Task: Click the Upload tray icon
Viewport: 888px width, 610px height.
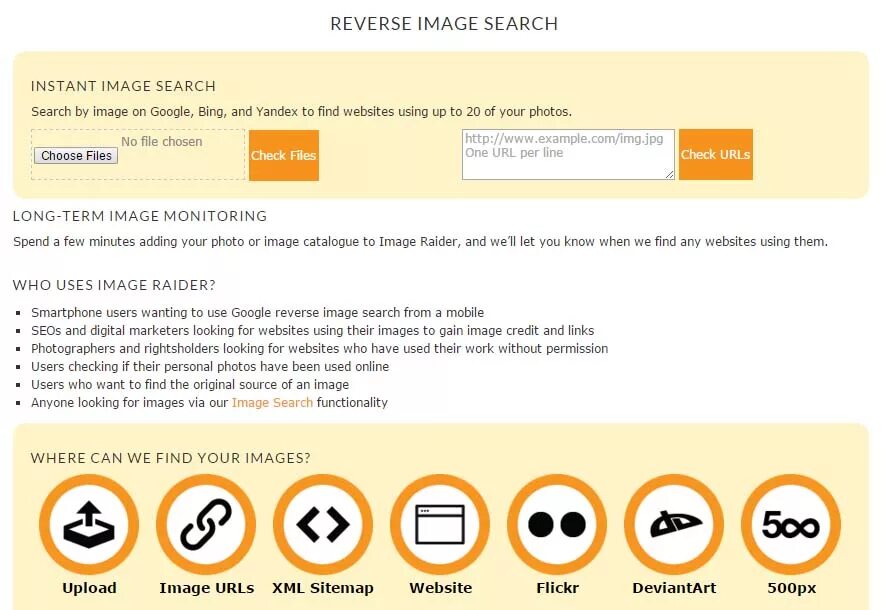Action: [89, 524]
